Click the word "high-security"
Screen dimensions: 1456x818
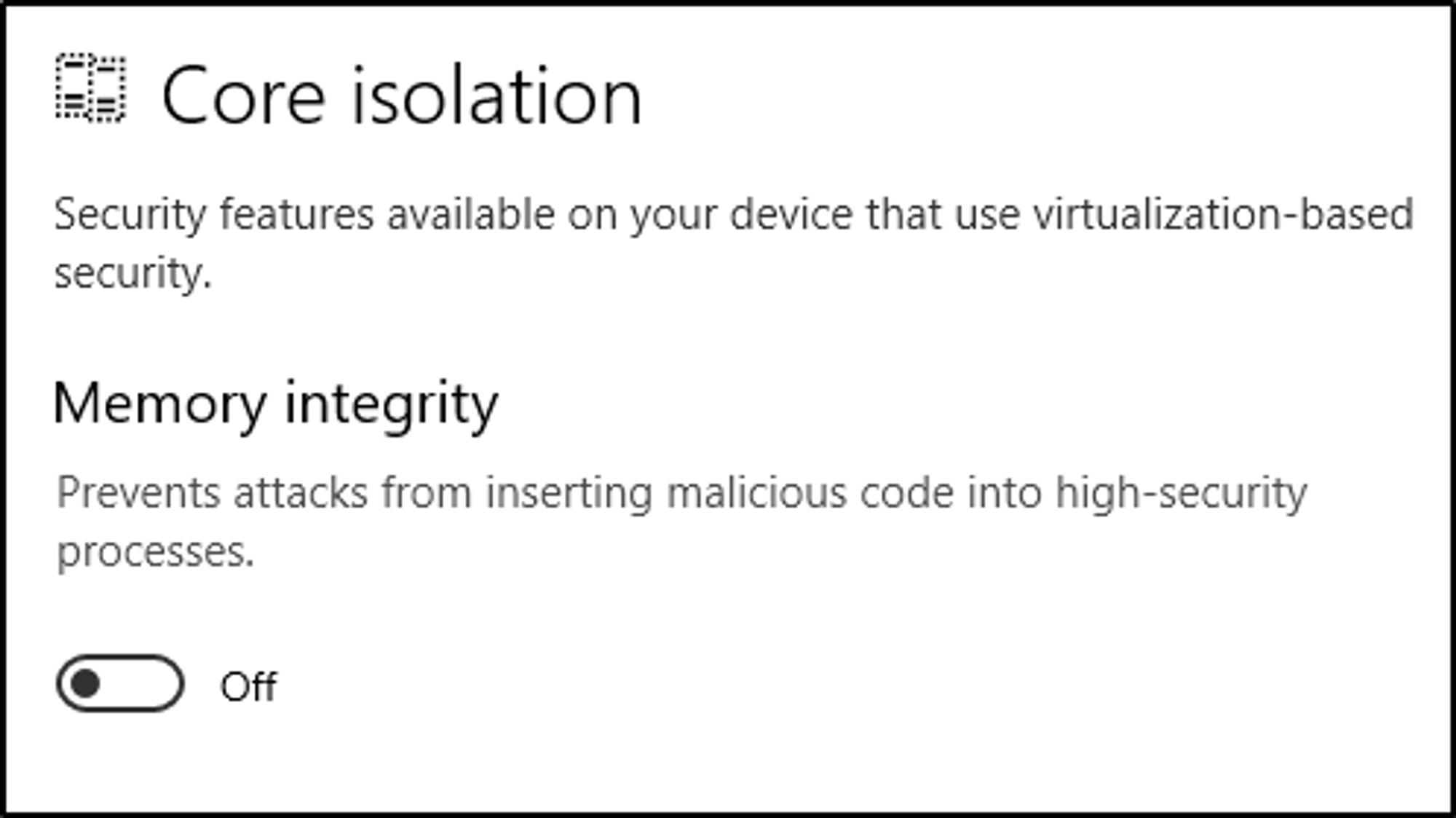(x=1181, y=493)
